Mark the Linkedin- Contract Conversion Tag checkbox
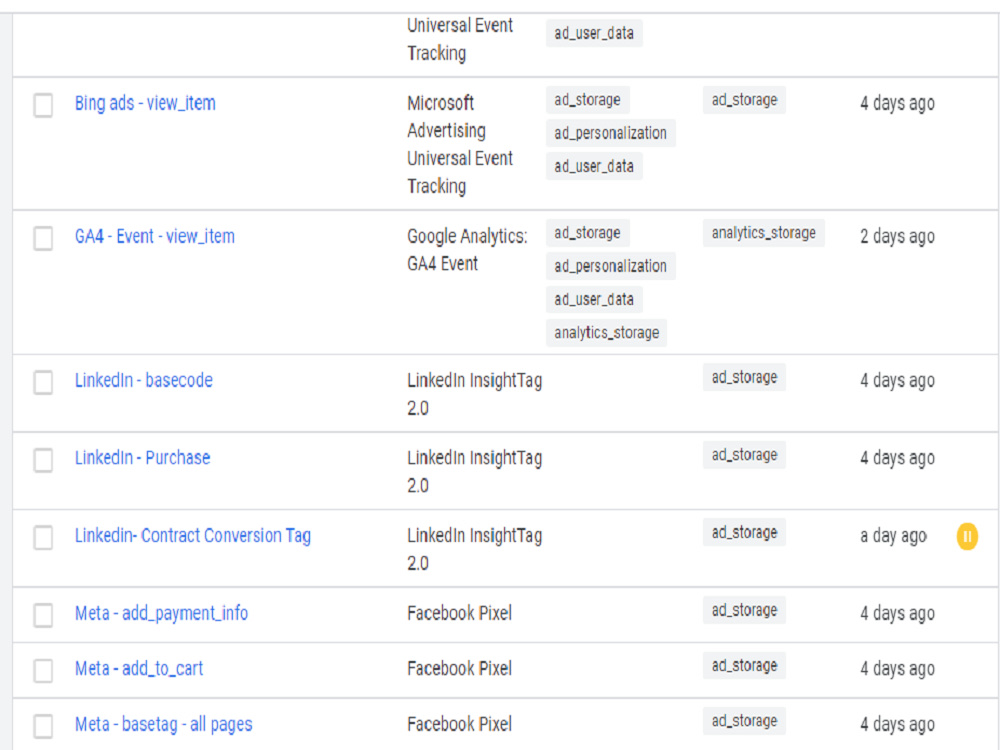The height and width of the screenshot is (750, 1000). (43, 538)
